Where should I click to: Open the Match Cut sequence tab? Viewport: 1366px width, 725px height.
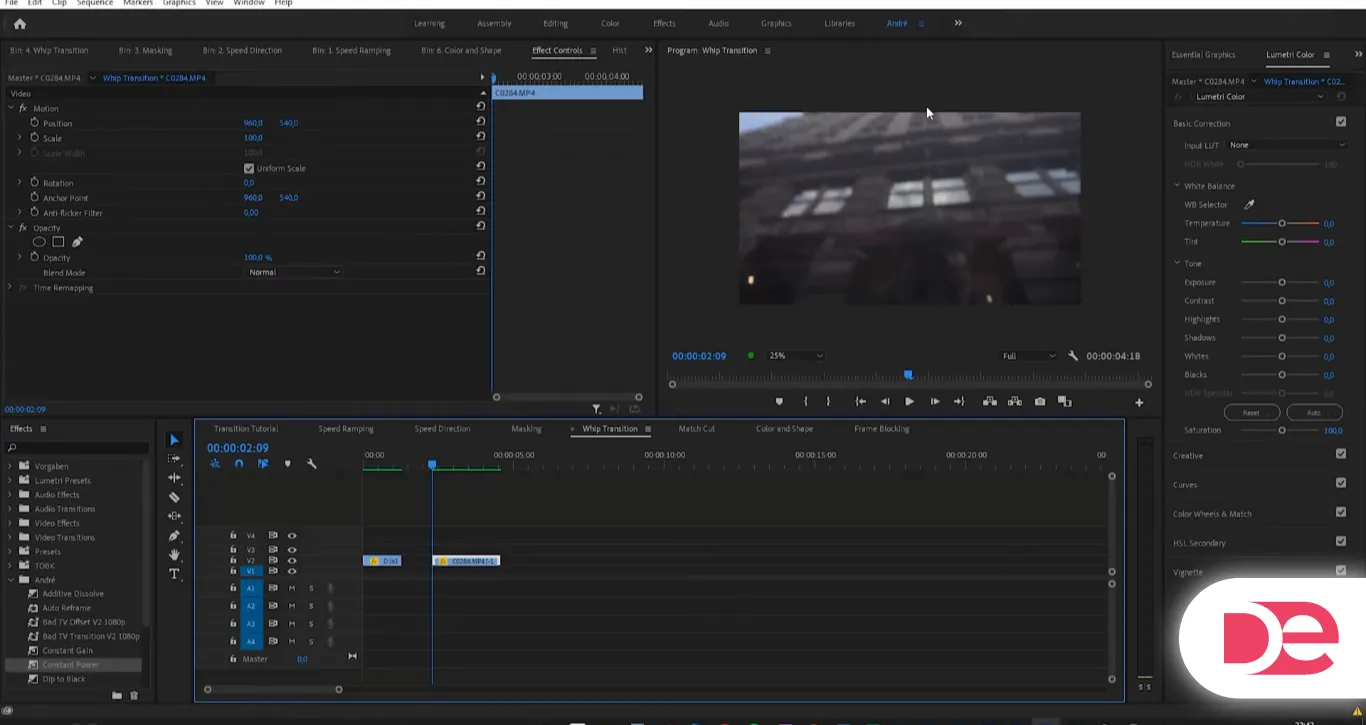(696, 429)
